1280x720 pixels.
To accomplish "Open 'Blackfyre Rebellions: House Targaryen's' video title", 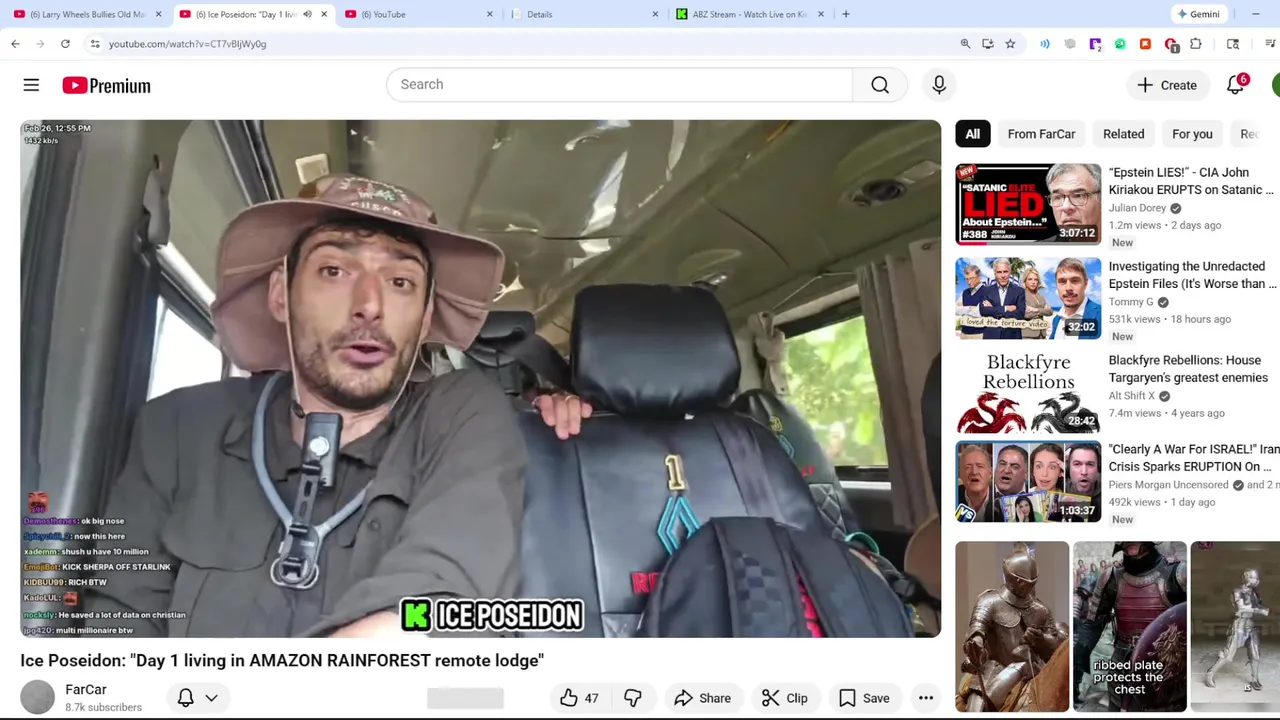I will pos(1188,369).
